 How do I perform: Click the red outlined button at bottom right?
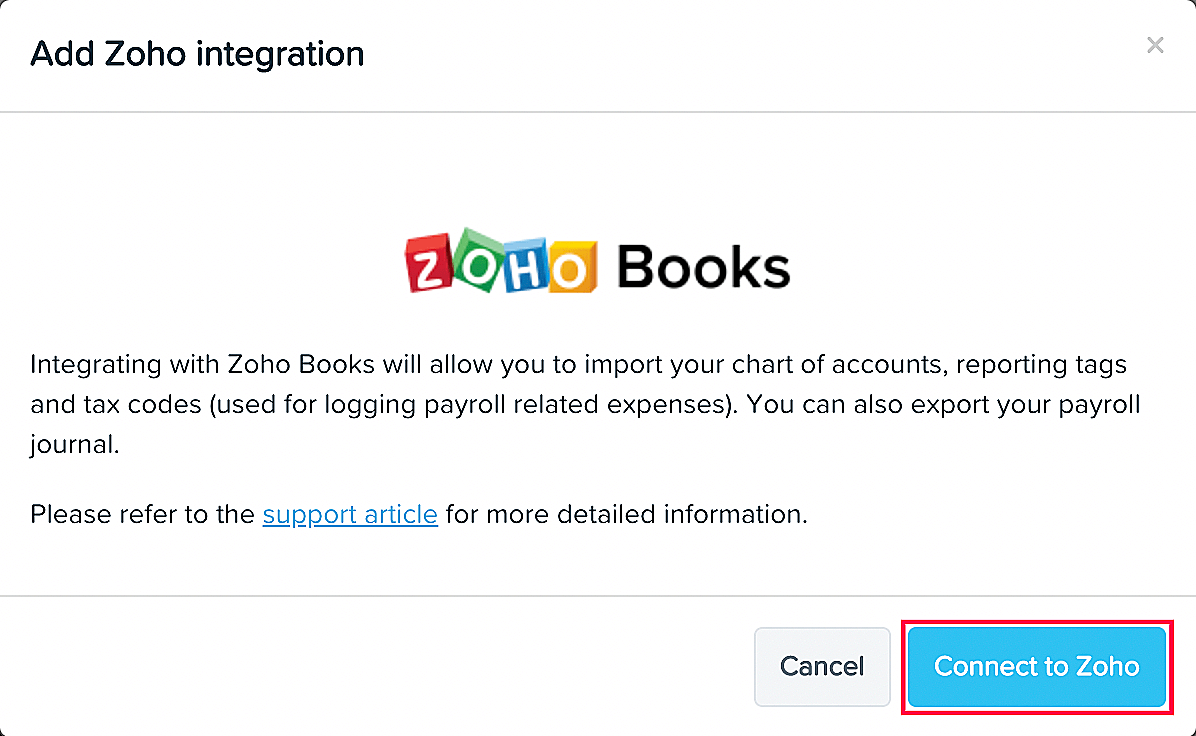tap(1036, 666)
